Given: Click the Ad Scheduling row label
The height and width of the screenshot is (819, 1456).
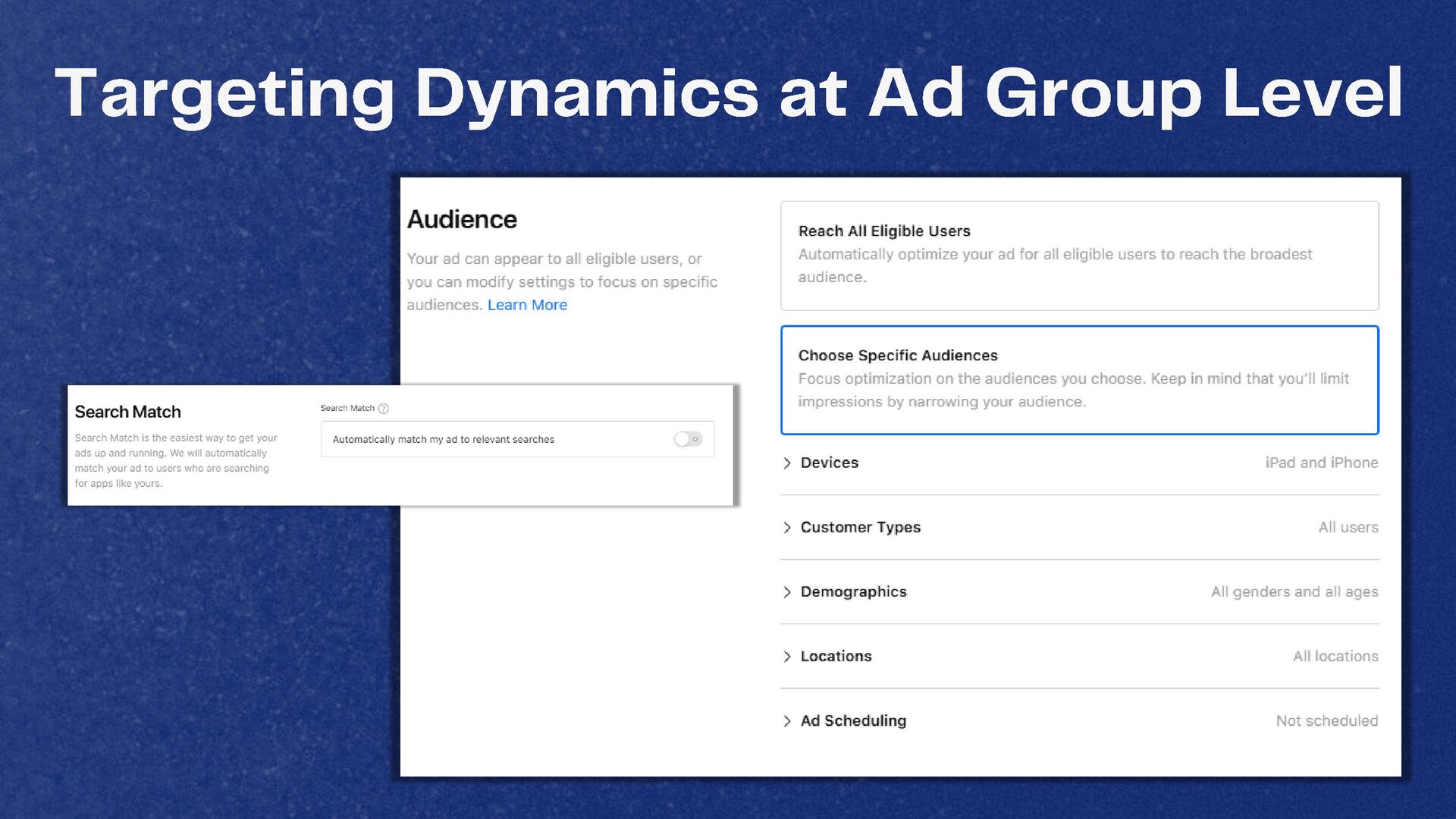Looking at the screenshot, I should pos(853,720).
